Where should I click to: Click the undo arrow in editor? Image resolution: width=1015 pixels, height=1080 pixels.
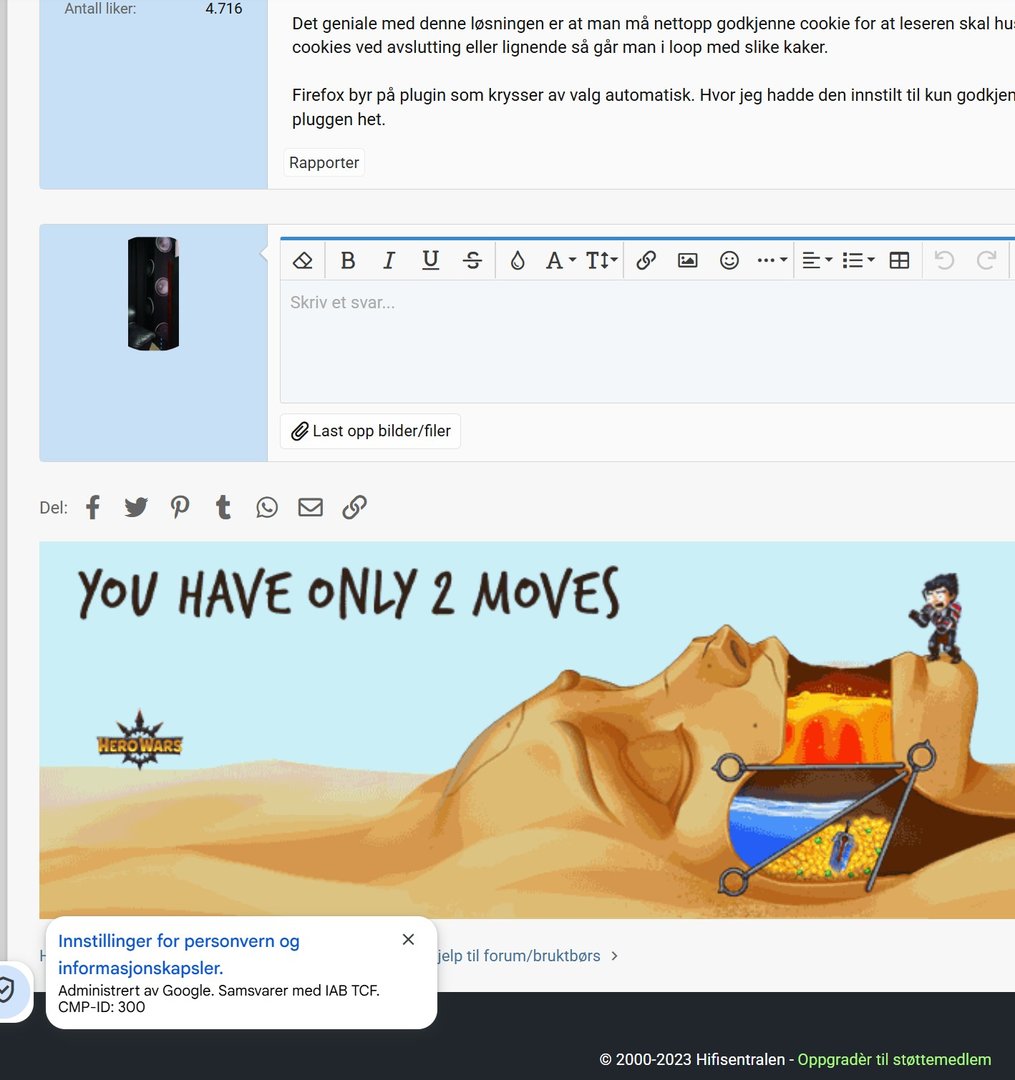944,260
